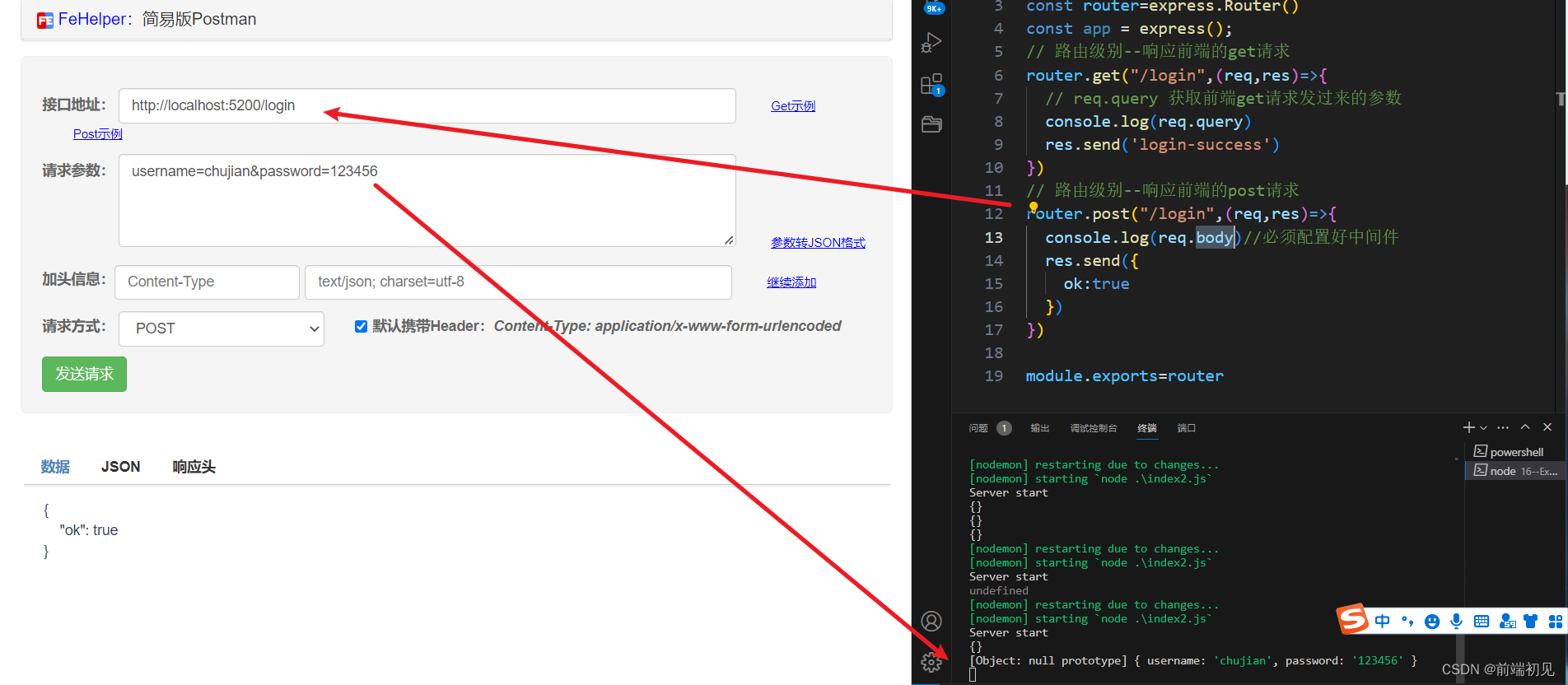Click the 请求参数 textarea
Screen dimensions: 1568x685
(427, 200)
